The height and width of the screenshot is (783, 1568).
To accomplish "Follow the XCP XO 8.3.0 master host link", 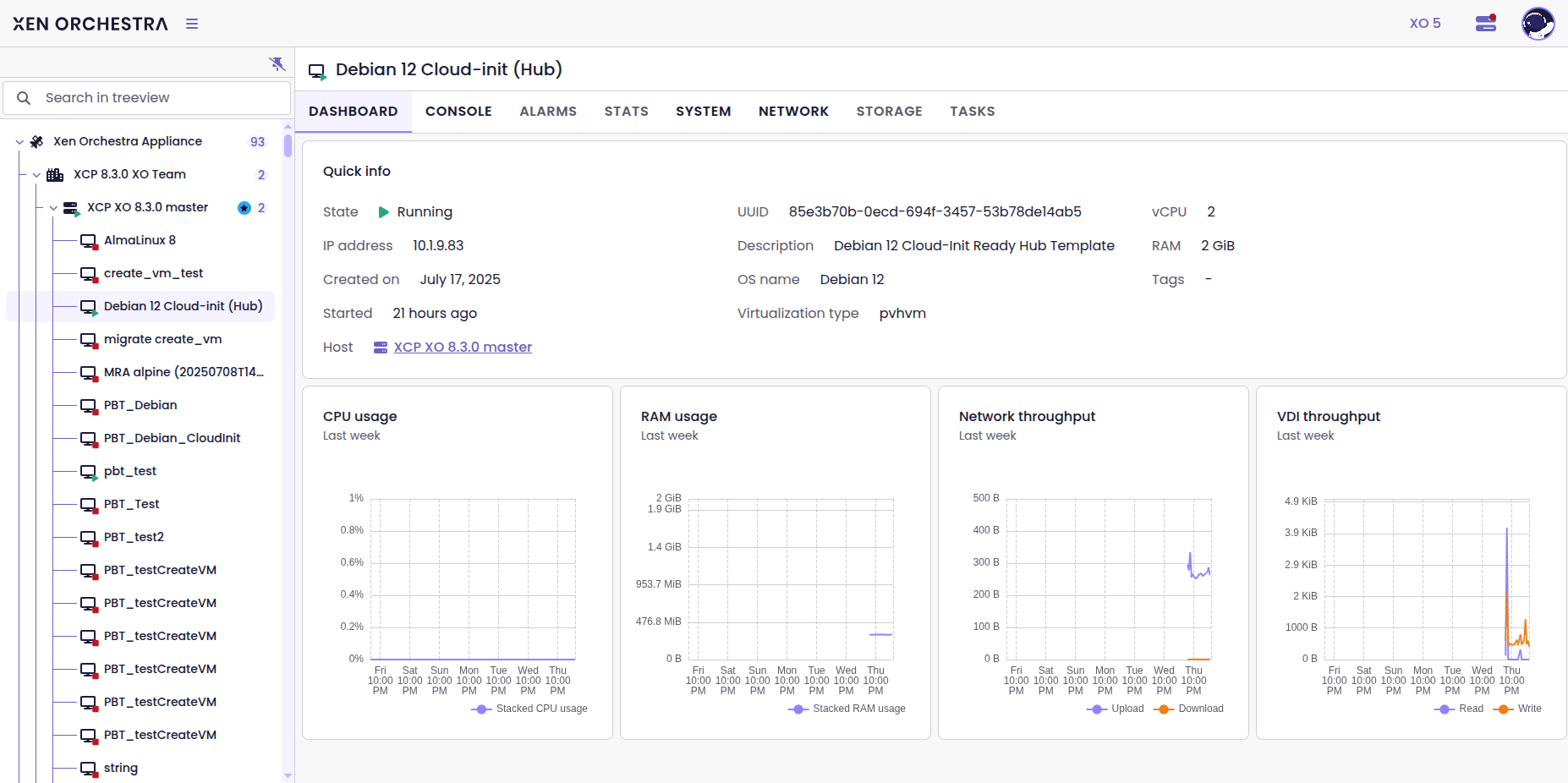I will tap(463, 348).
